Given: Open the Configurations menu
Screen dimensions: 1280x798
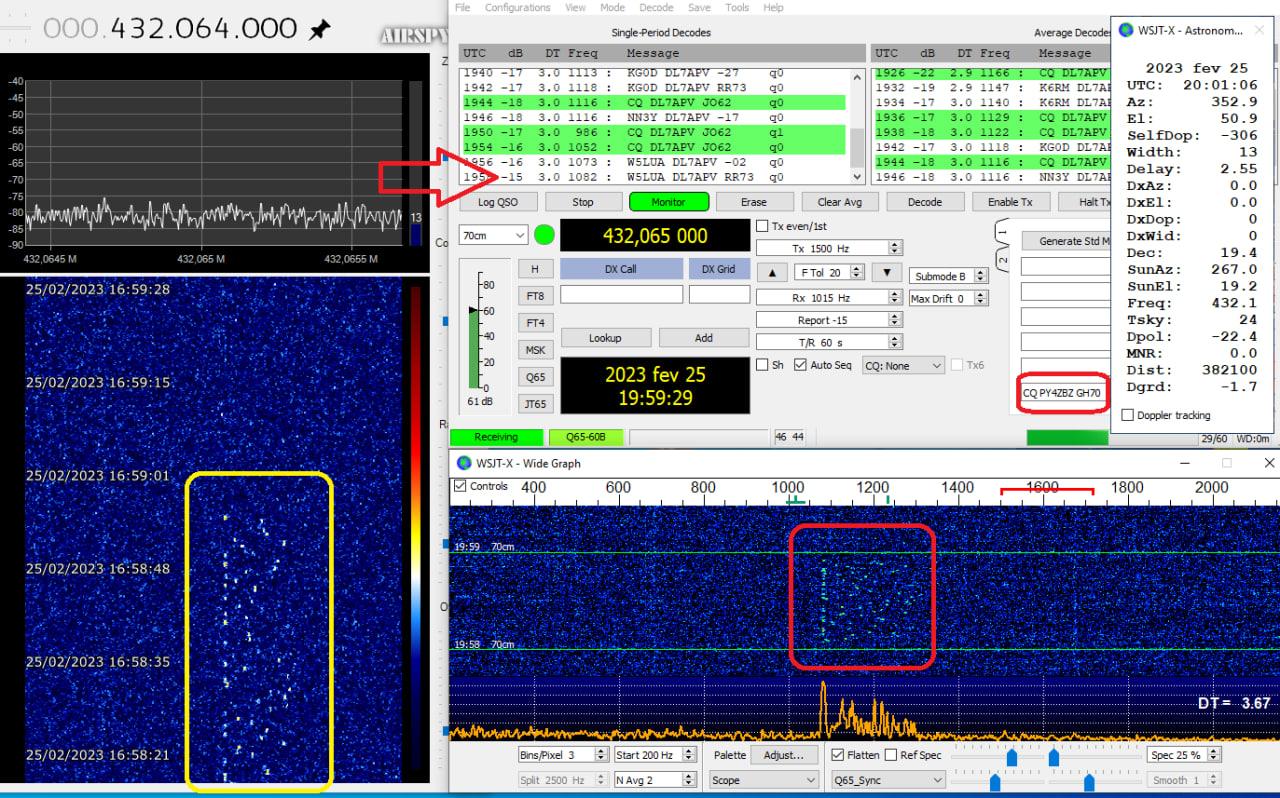Looking at the screenshot, I should tap(517, 7).
